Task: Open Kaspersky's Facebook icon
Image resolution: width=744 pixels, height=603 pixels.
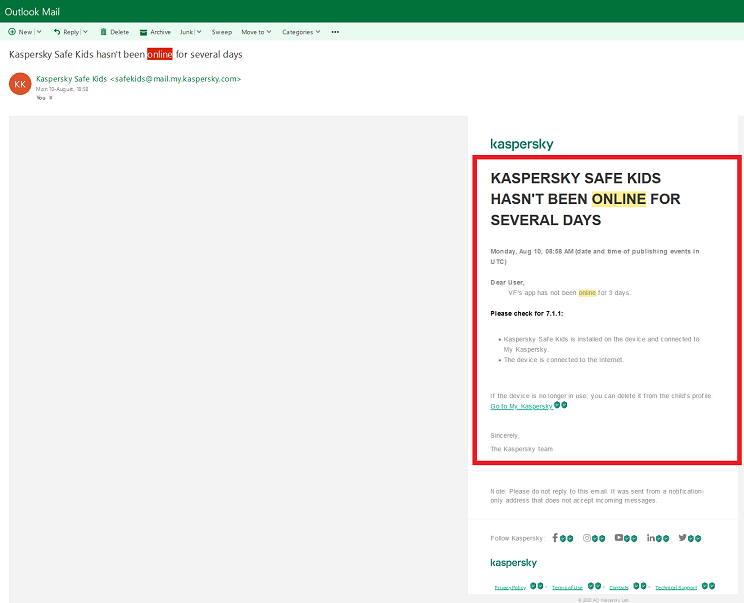Action: coord(555,538)
